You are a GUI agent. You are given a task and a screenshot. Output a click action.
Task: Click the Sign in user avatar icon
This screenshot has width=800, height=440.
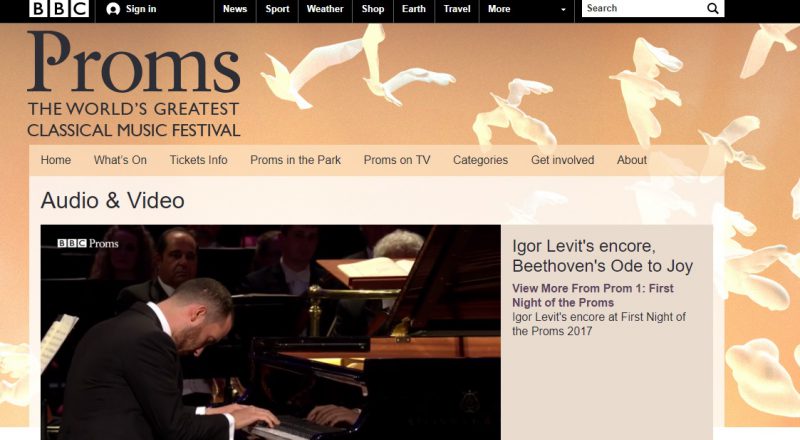(113, 9)
